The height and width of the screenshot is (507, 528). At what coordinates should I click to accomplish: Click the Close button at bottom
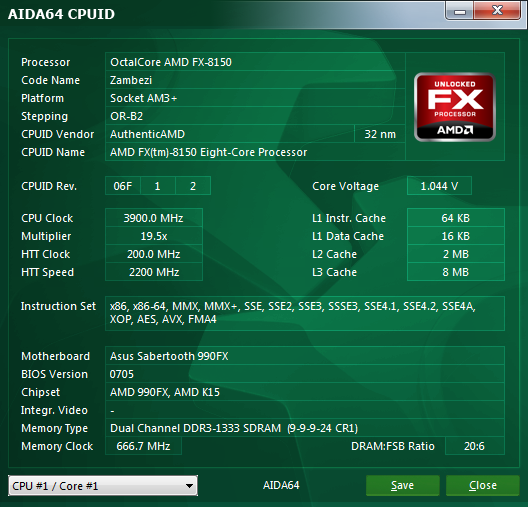pyautogui.click(x=483, y=485)
